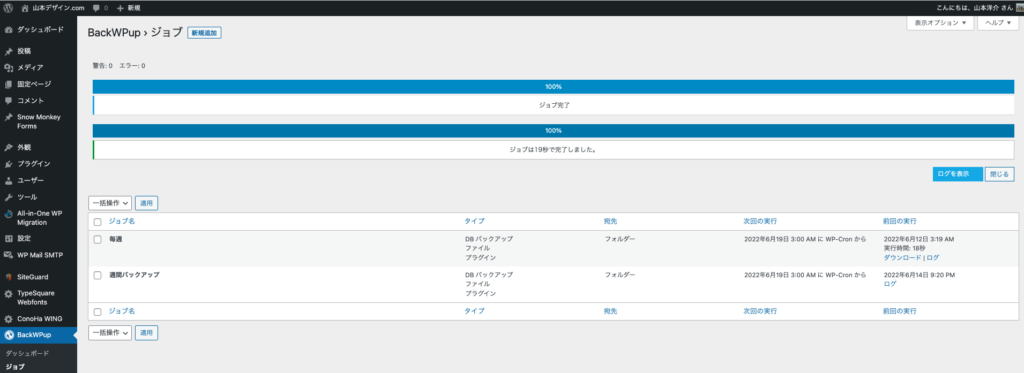Image resolution: width=1024 pixels, height=373 pixels.
Task: Click the ログを表示 button
Action: click(957, 174)
